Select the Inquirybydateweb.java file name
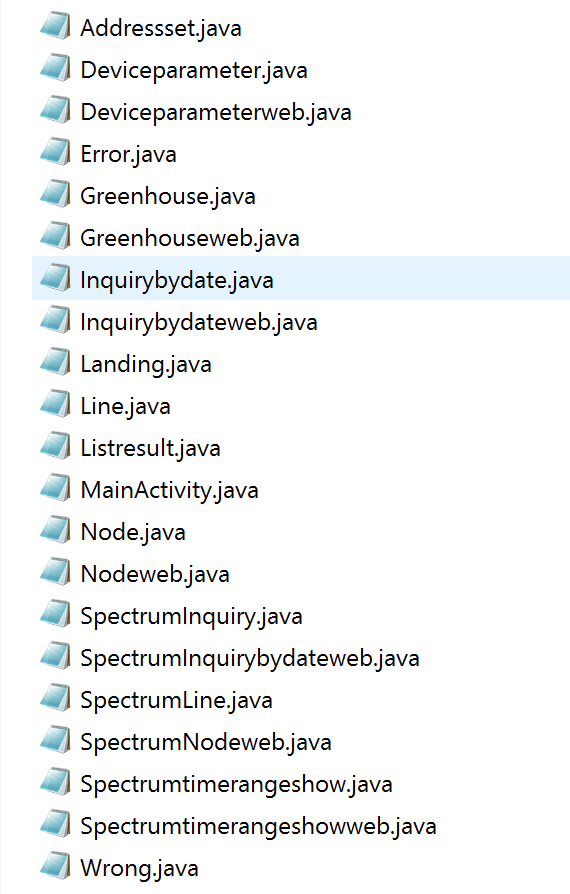The width and height of the screenshot is (570, 894). click(199, 323)
